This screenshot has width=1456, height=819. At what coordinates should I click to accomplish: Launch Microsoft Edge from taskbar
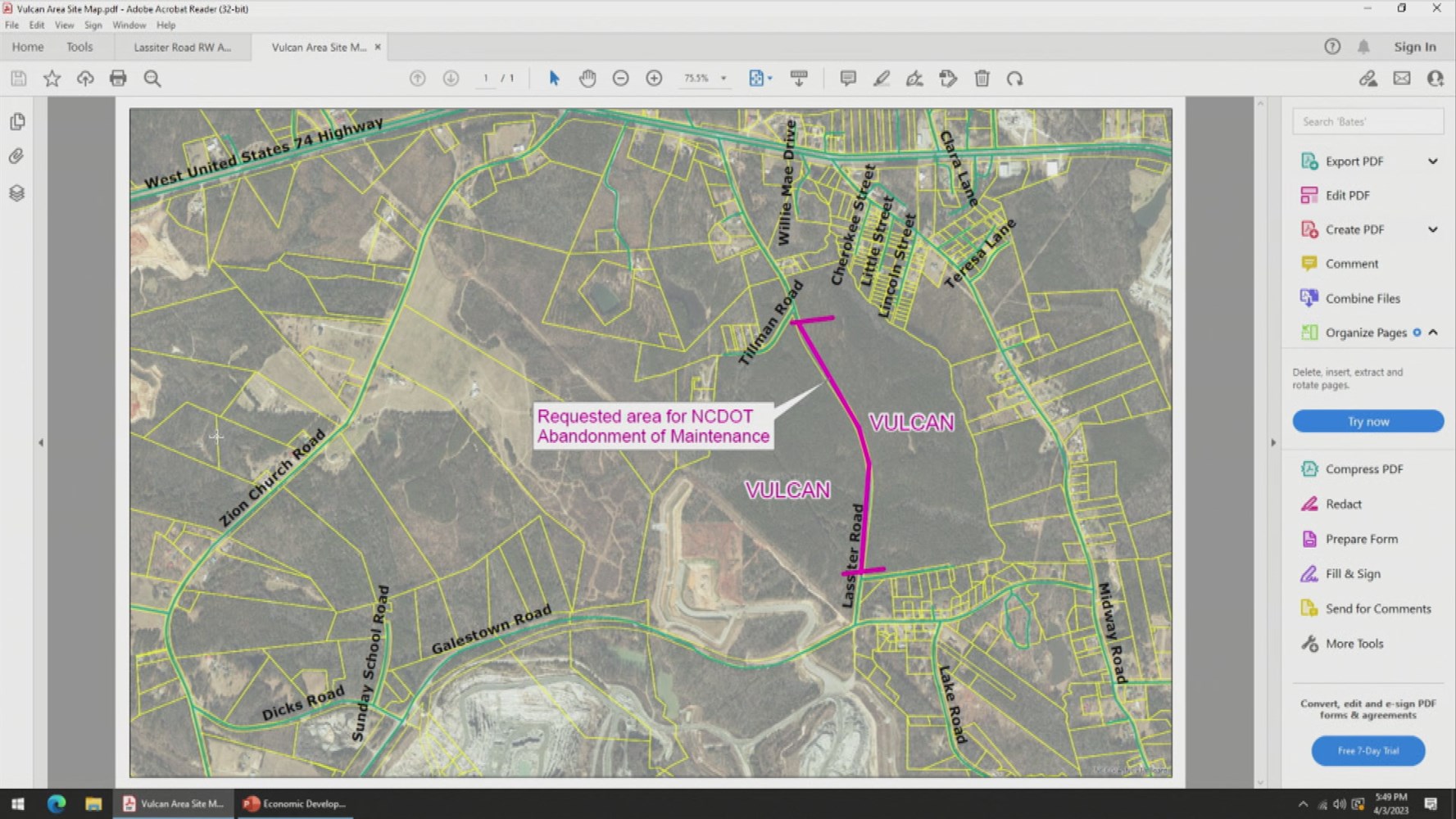[56, 803]
